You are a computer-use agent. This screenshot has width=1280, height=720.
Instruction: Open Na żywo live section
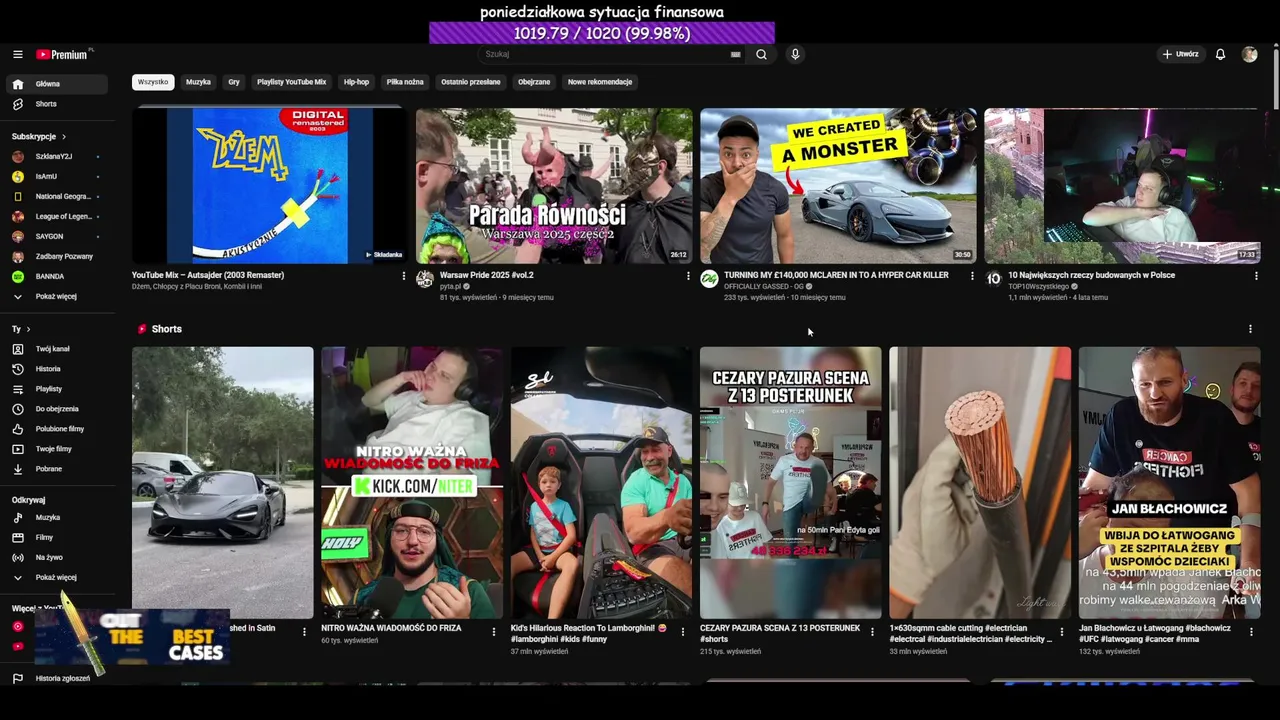point(56,557)
